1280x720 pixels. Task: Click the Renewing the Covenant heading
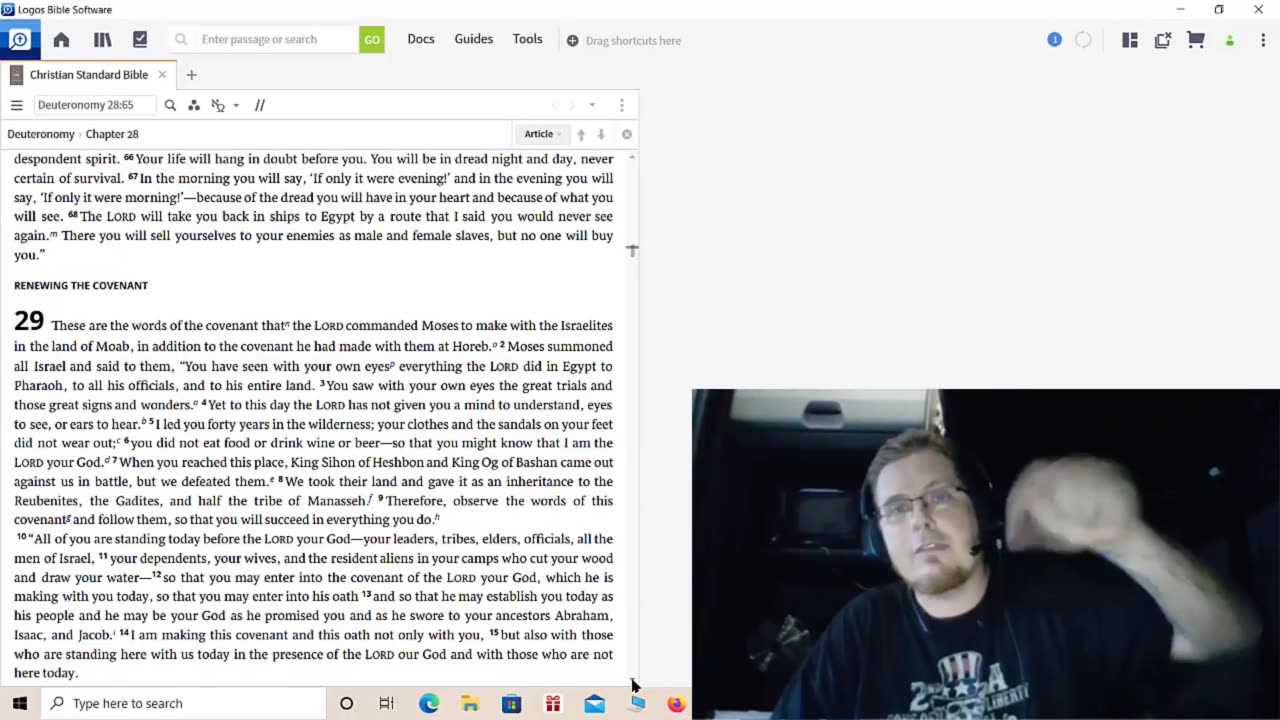[x=81, y=285]
